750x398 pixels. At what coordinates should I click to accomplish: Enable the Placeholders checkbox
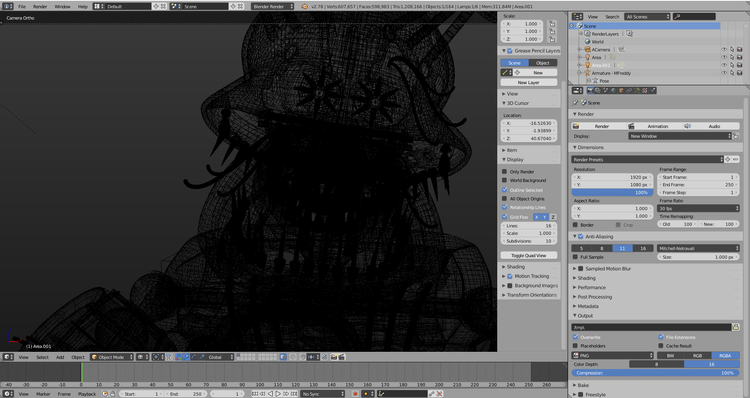click(575, 345)
